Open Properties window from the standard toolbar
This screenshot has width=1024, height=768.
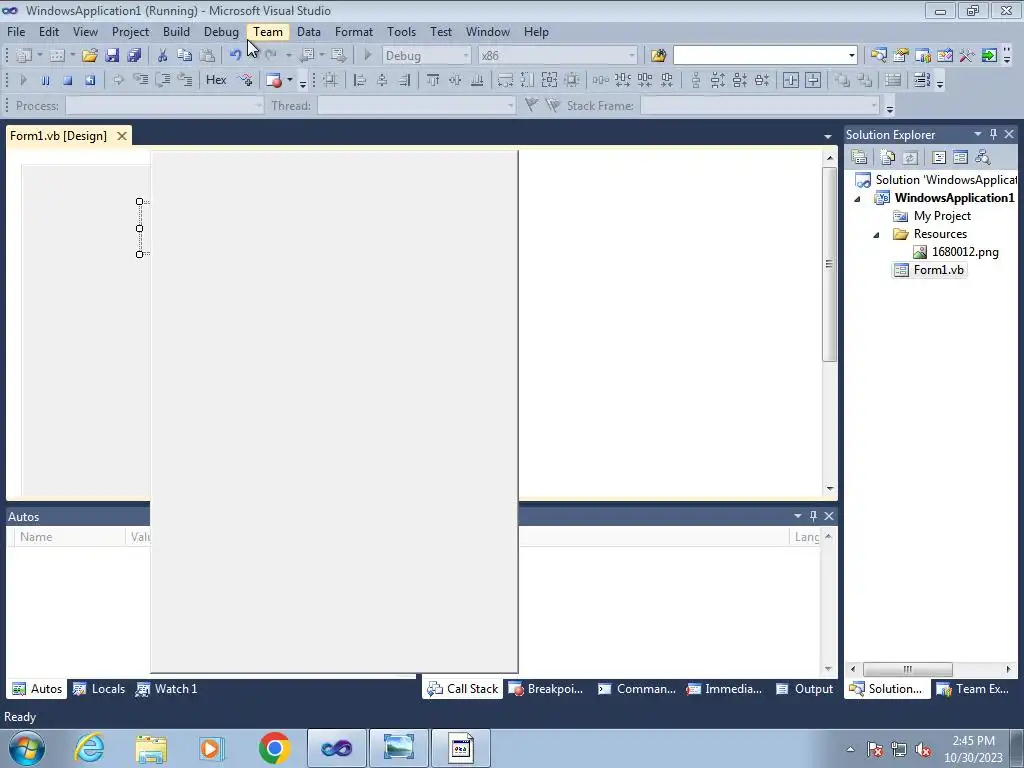click(x=901, y=56)
